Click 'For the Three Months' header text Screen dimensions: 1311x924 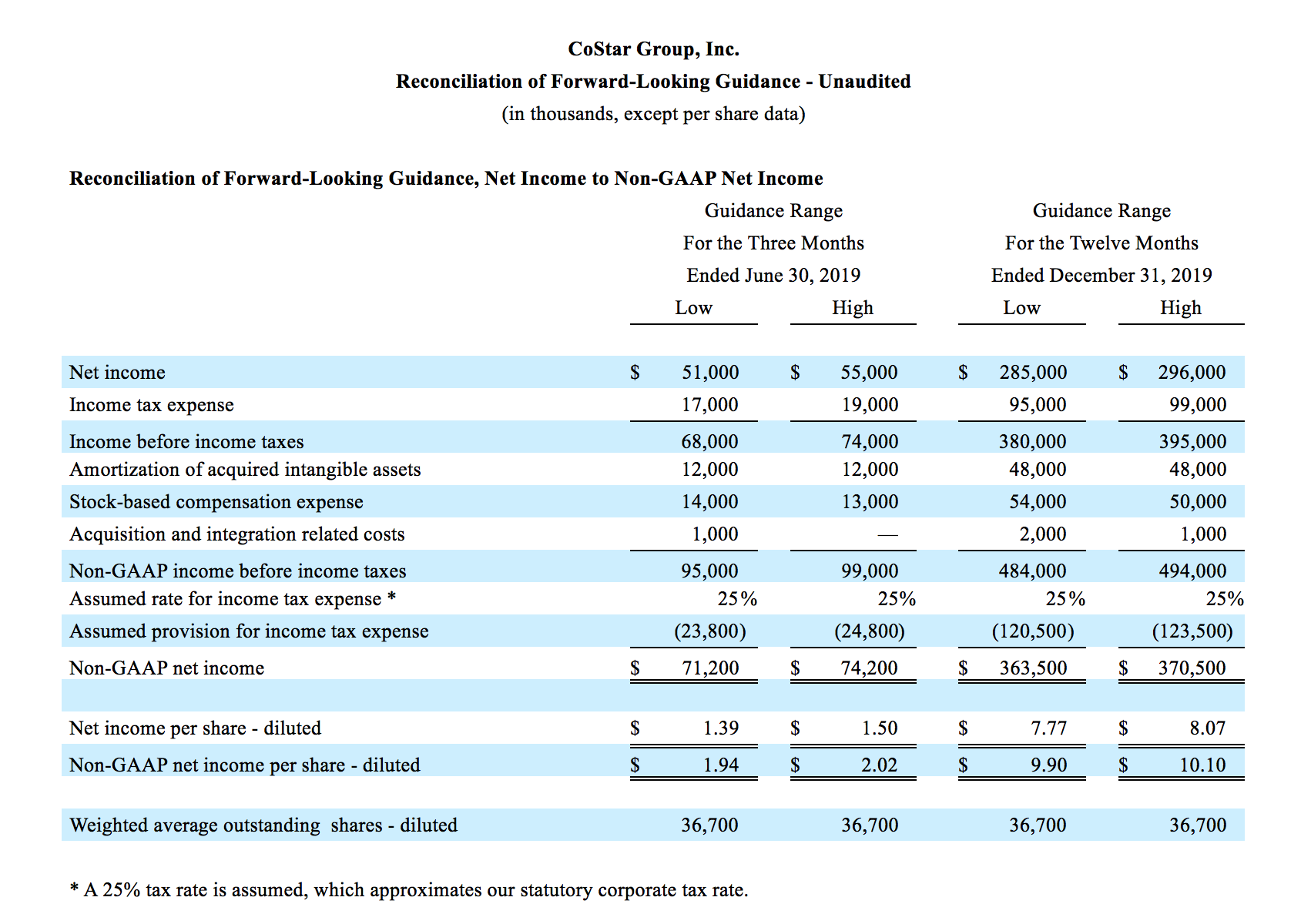point(773,243)
